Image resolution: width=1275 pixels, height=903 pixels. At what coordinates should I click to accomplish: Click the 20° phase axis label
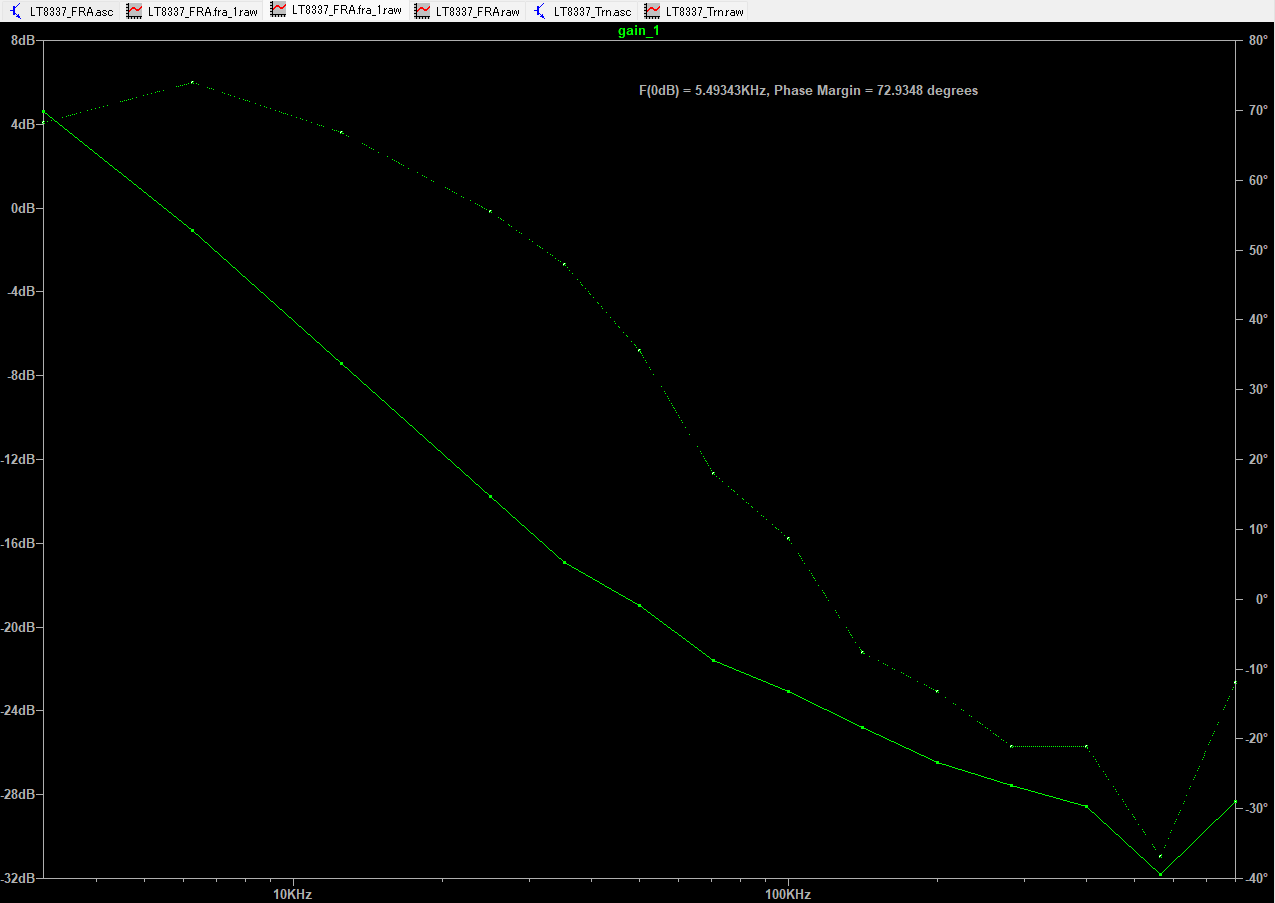1258,460
